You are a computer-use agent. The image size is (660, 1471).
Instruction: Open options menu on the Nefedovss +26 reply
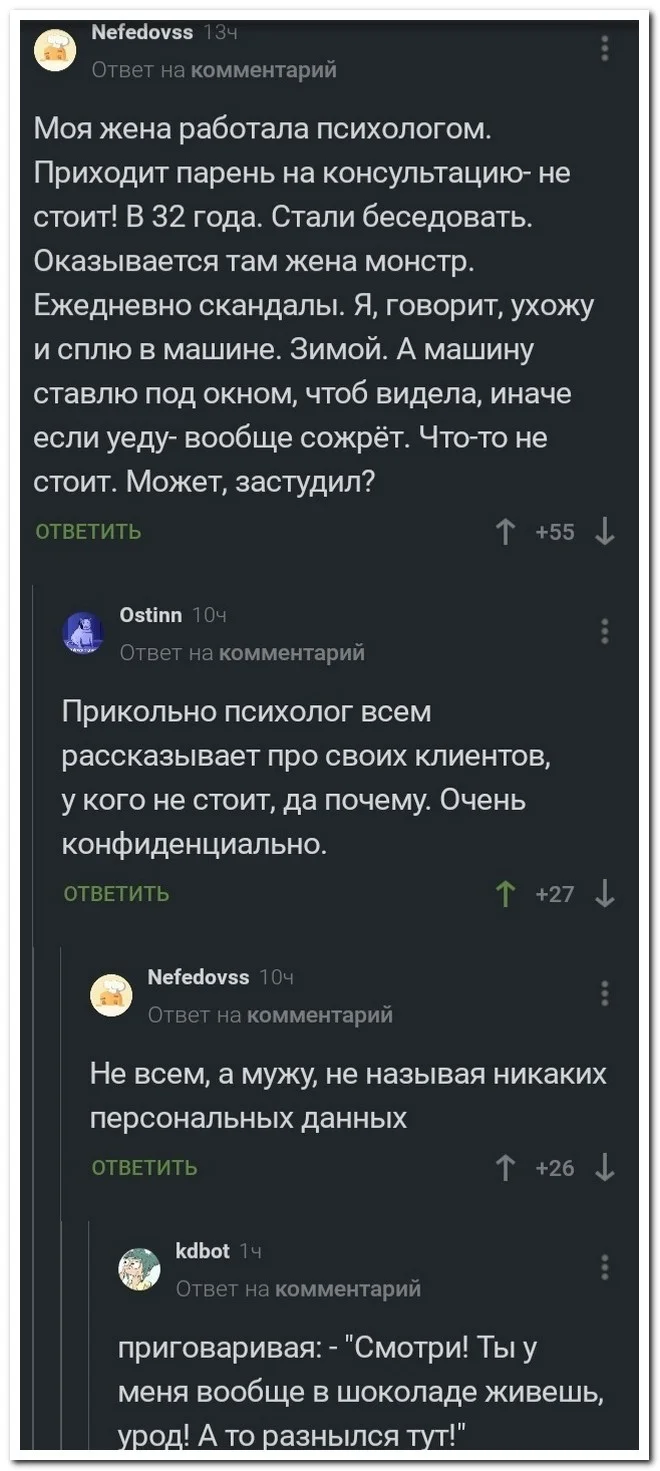(604, 993)
